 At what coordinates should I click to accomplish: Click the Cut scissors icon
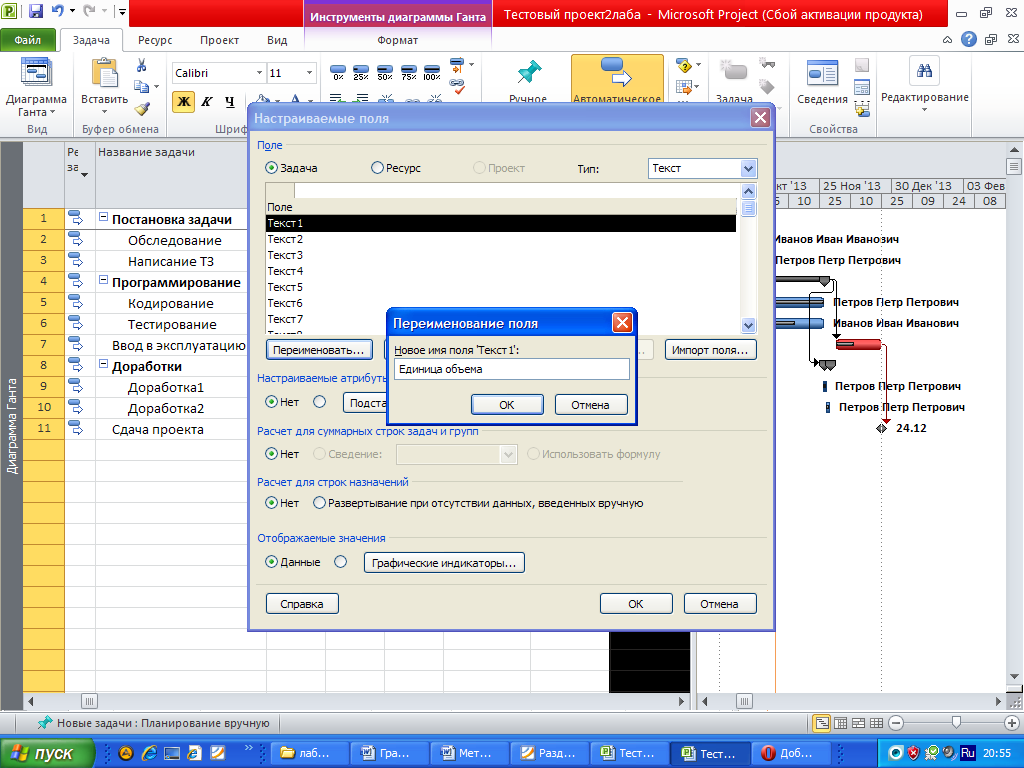coord(141,65)
